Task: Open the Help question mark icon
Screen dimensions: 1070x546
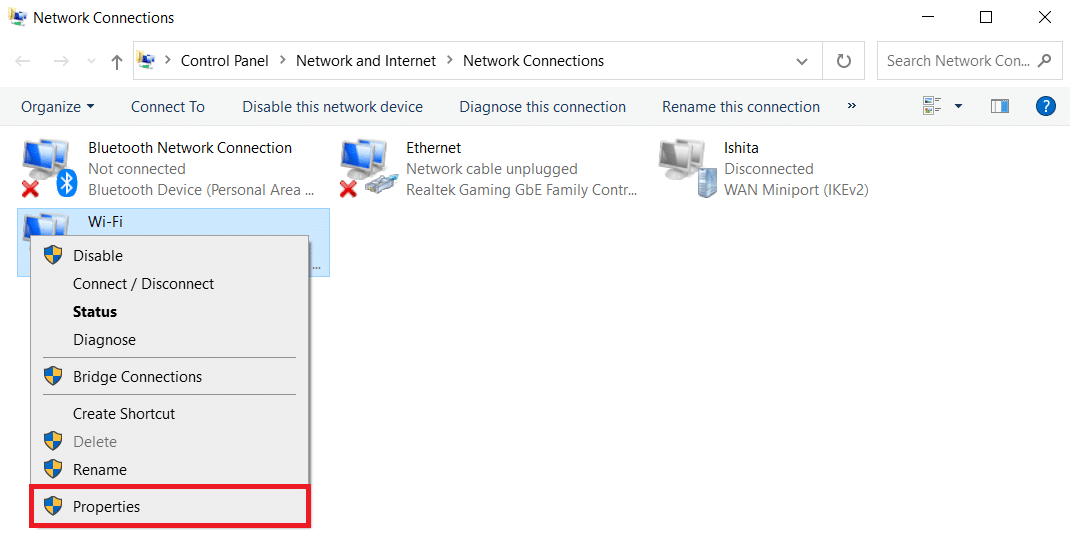Action: (1046, 106)
